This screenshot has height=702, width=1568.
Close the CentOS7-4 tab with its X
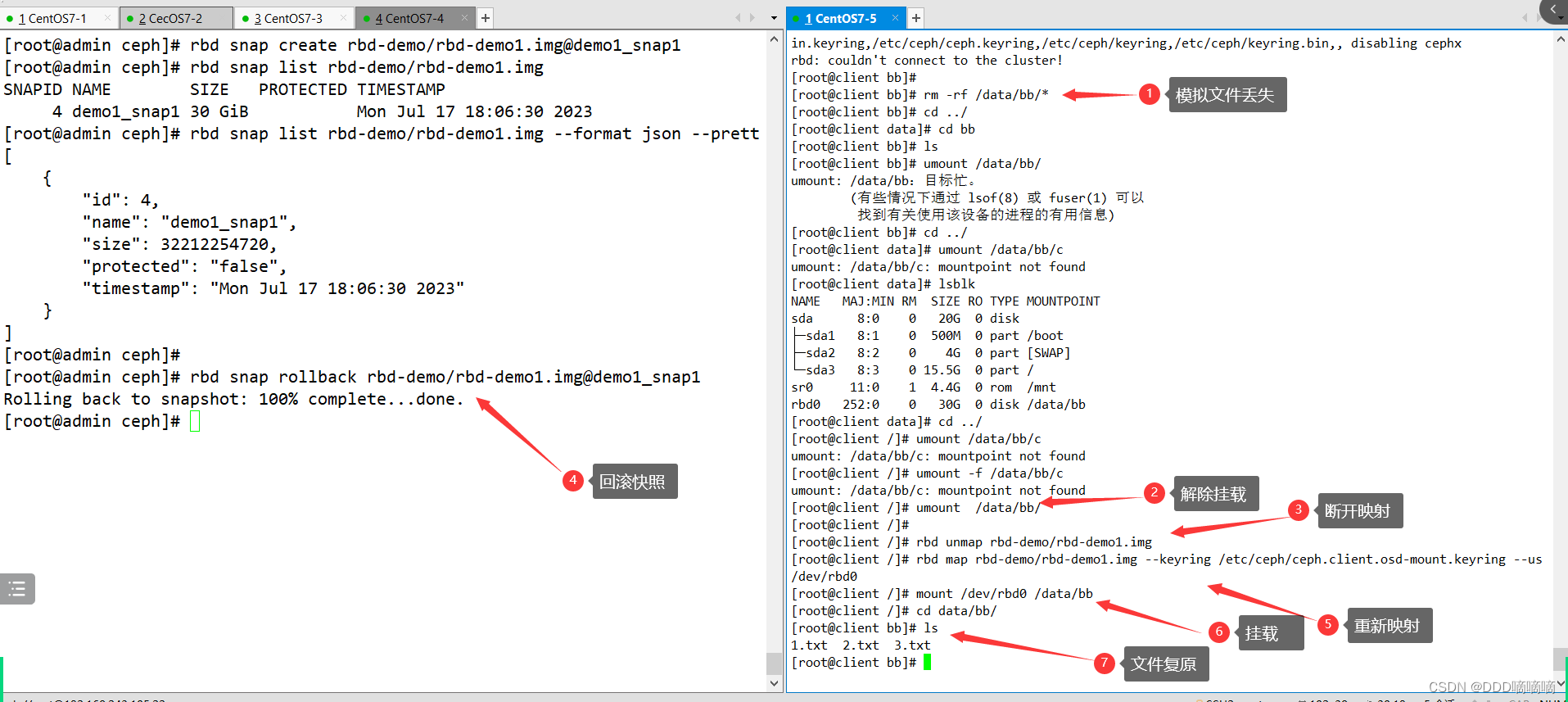[465, 17]
